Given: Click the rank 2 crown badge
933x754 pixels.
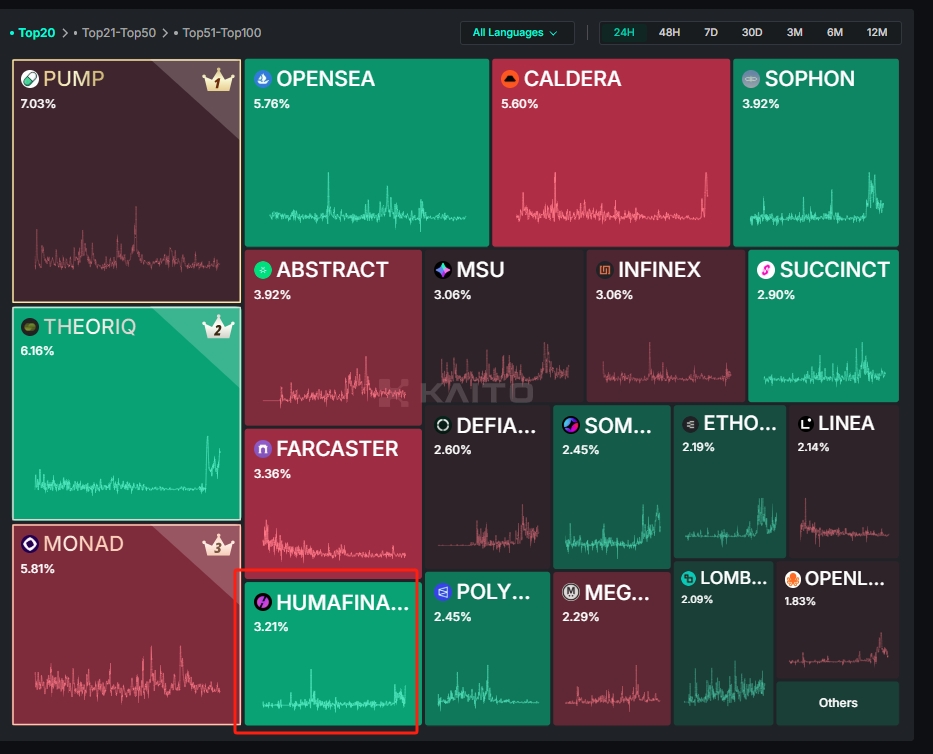Looking at the screenshot, I should (218, 327).
